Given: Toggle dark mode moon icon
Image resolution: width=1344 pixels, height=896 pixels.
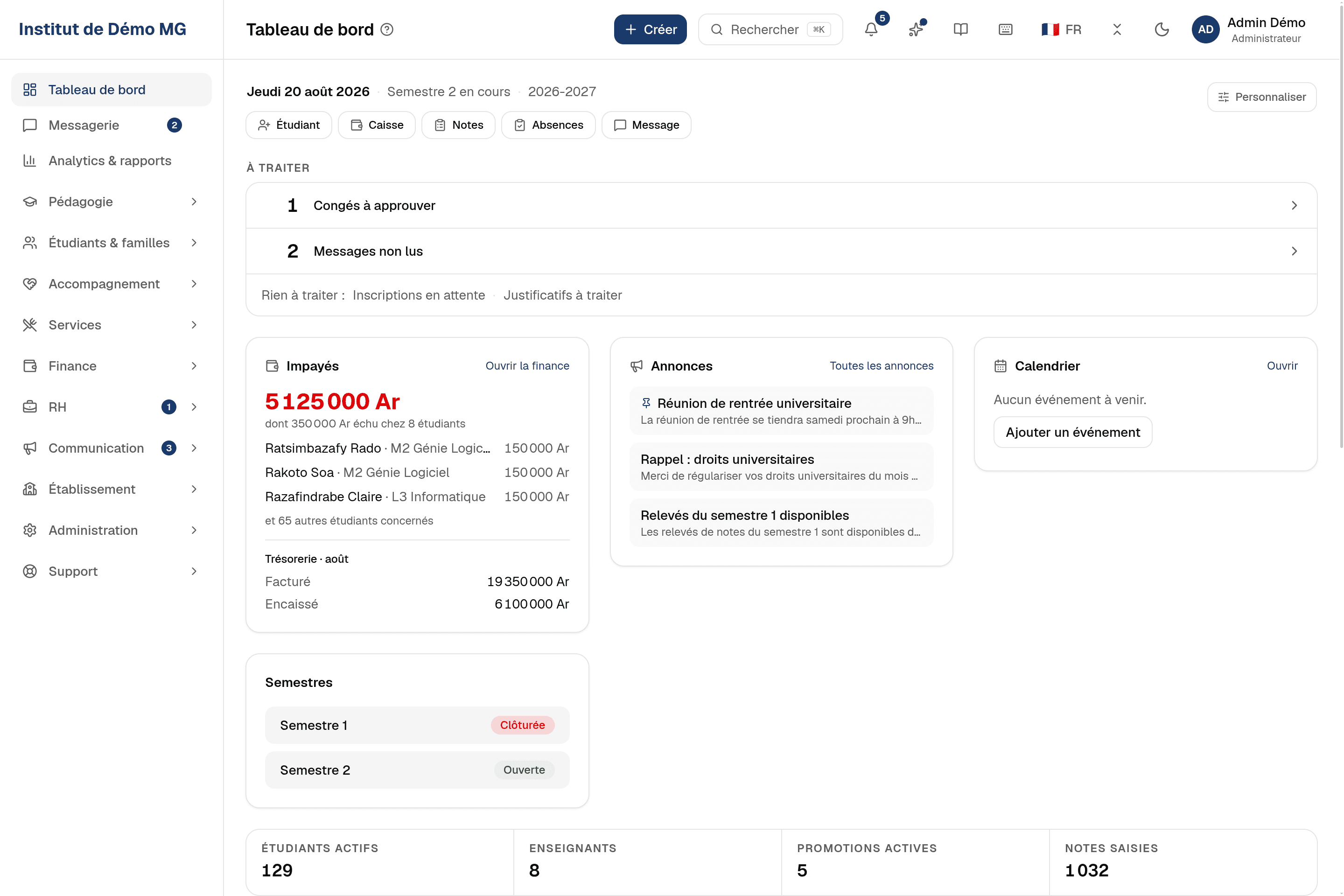Looking at the screenshot, I should point(1162,29).
